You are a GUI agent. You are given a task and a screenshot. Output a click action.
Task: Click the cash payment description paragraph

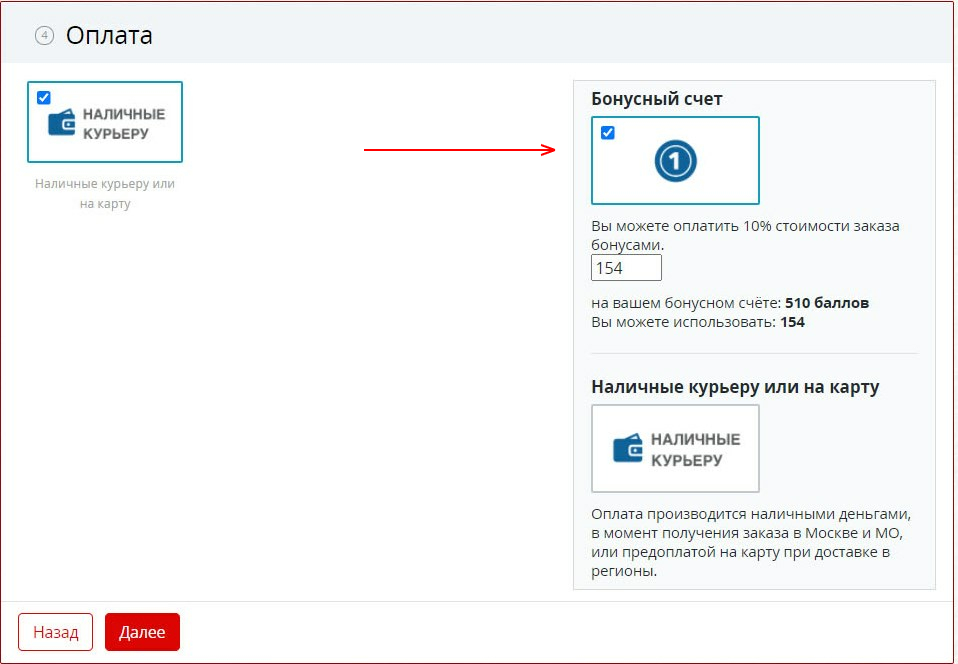(x=752, y=542)
